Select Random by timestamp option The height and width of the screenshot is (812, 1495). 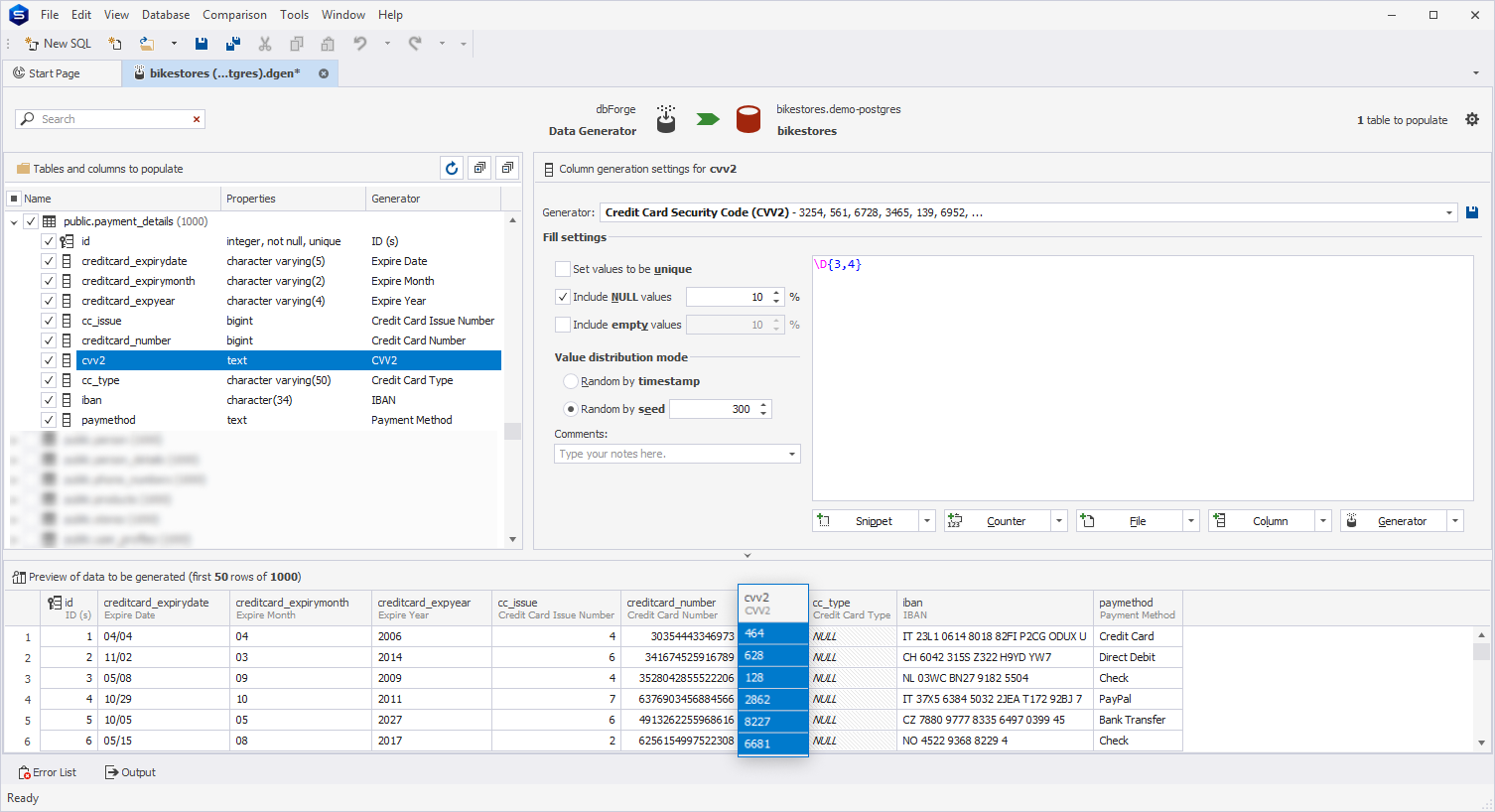pyautogui.click(x=571, y=381)
